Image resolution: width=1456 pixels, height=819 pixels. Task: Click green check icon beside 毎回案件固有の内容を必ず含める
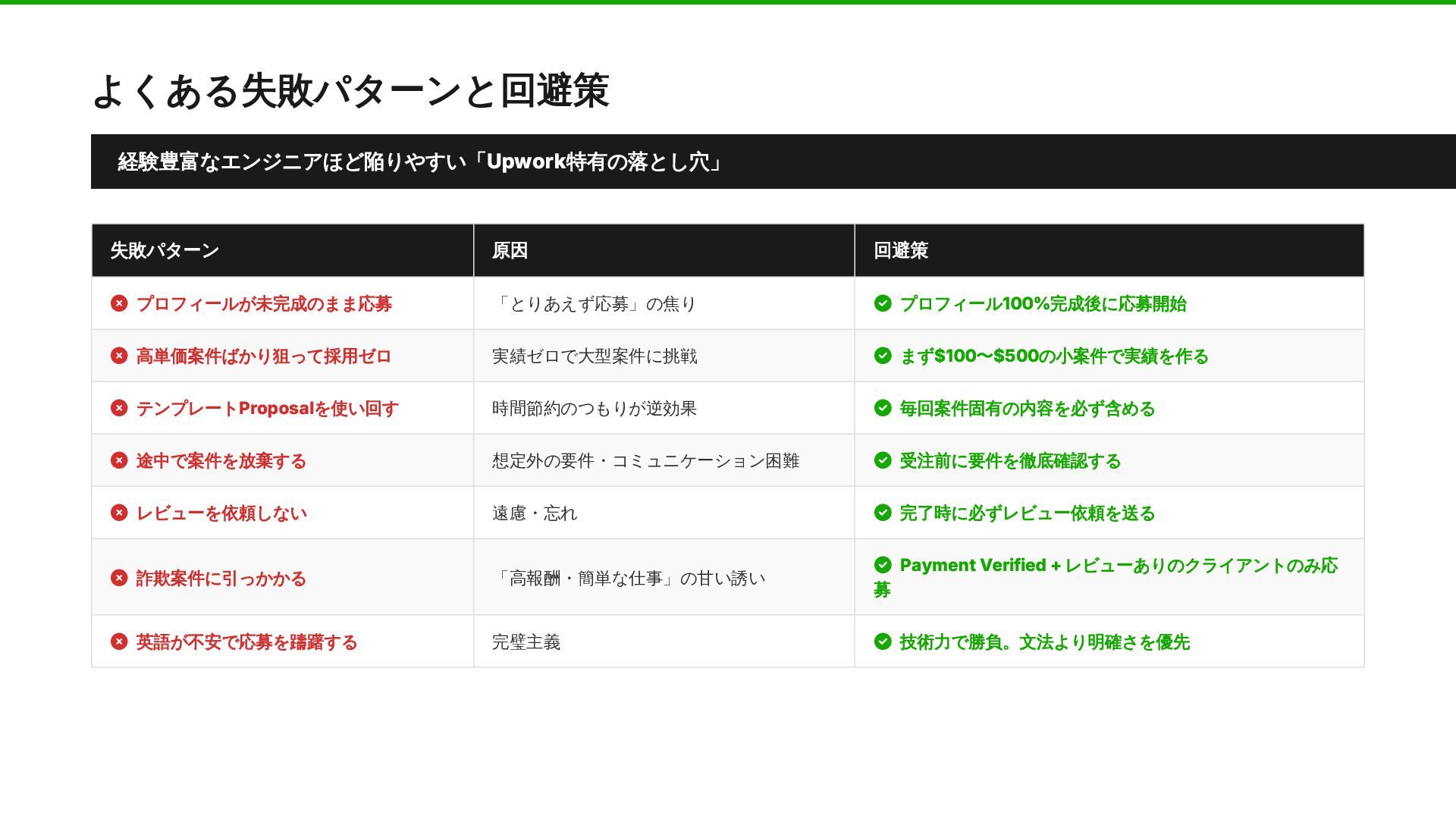[883, 408]
